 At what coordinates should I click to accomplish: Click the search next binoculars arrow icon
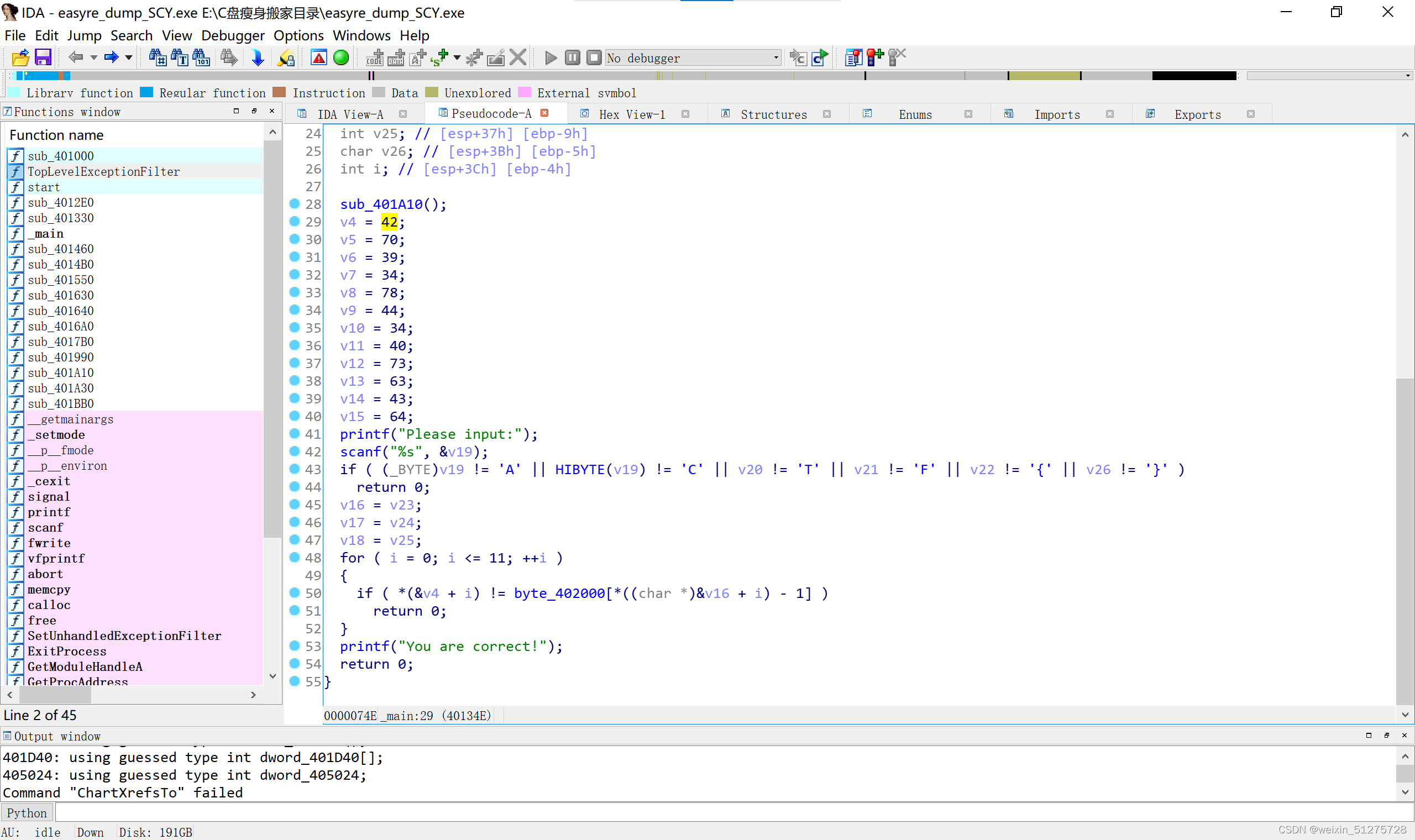tap(229, 57)
